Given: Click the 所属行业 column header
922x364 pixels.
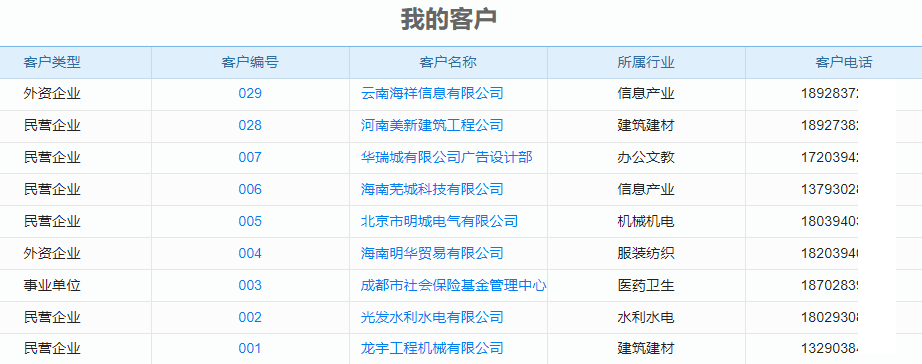Looking at the screenshot, I should coord(646,62).
